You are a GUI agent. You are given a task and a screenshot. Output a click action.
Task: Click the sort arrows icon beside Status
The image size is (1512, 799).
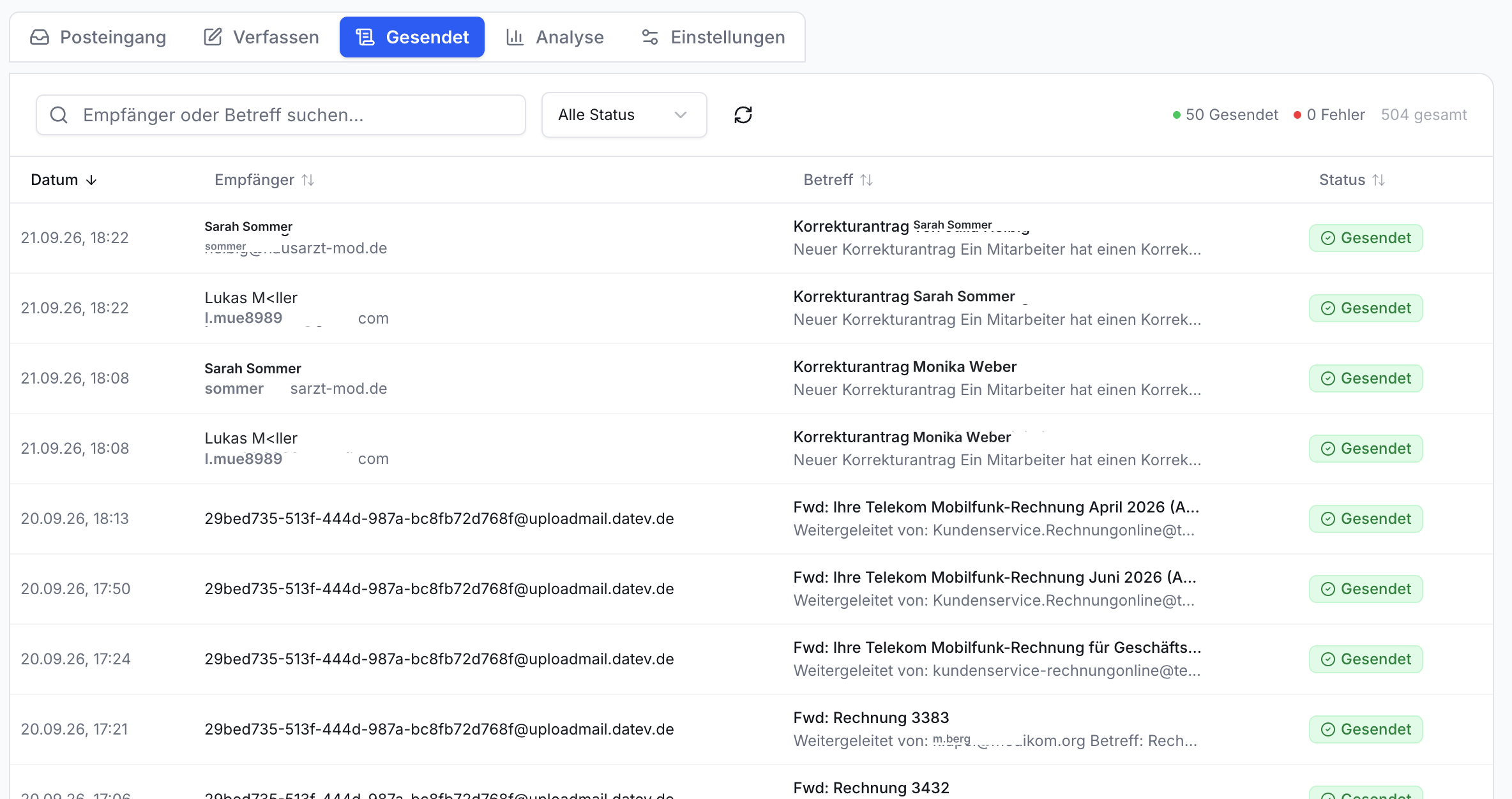(x=1378, y=180)
